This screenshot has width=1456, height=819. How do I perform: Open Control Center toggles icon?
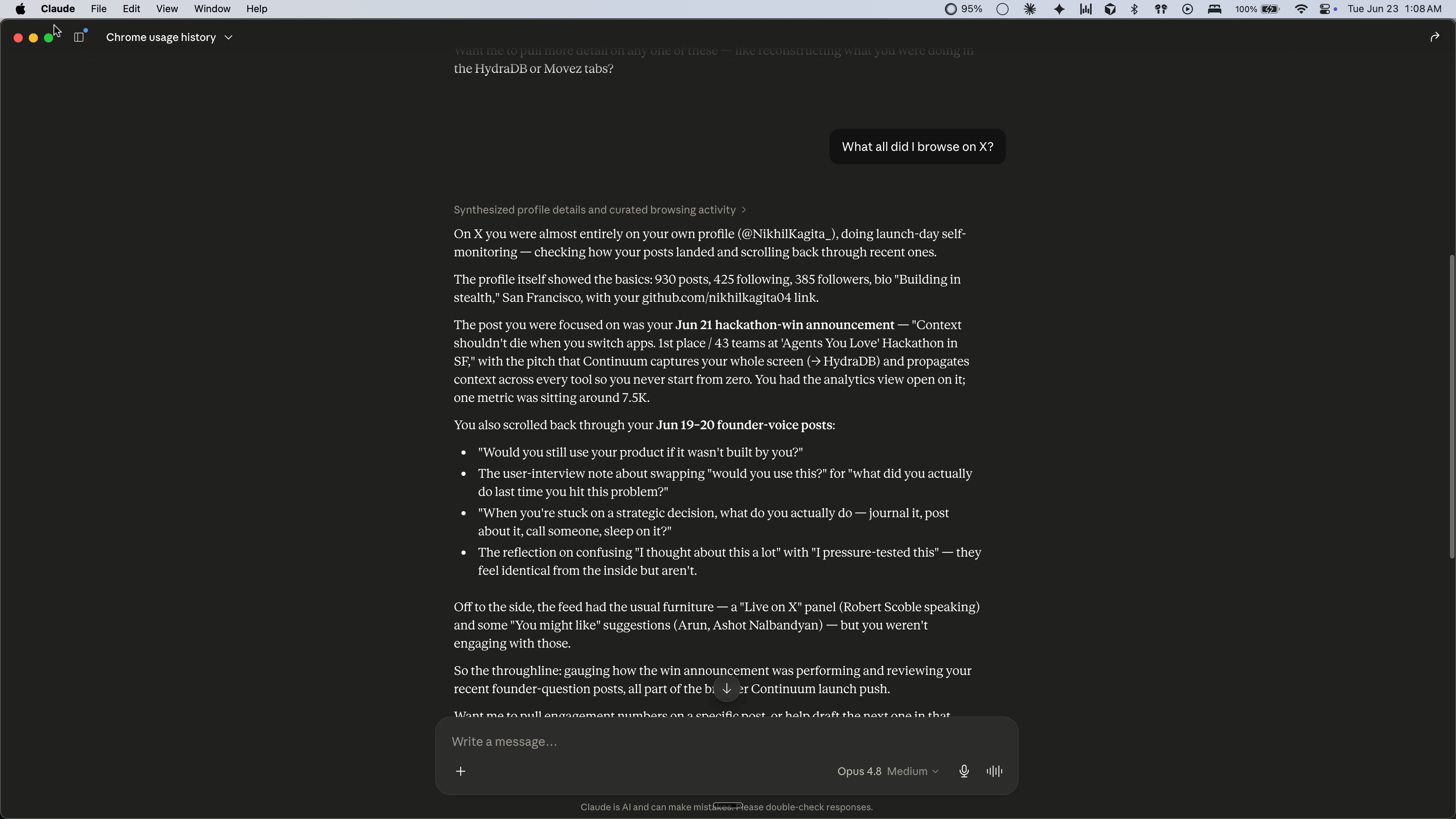click(x=1326, y=9)
